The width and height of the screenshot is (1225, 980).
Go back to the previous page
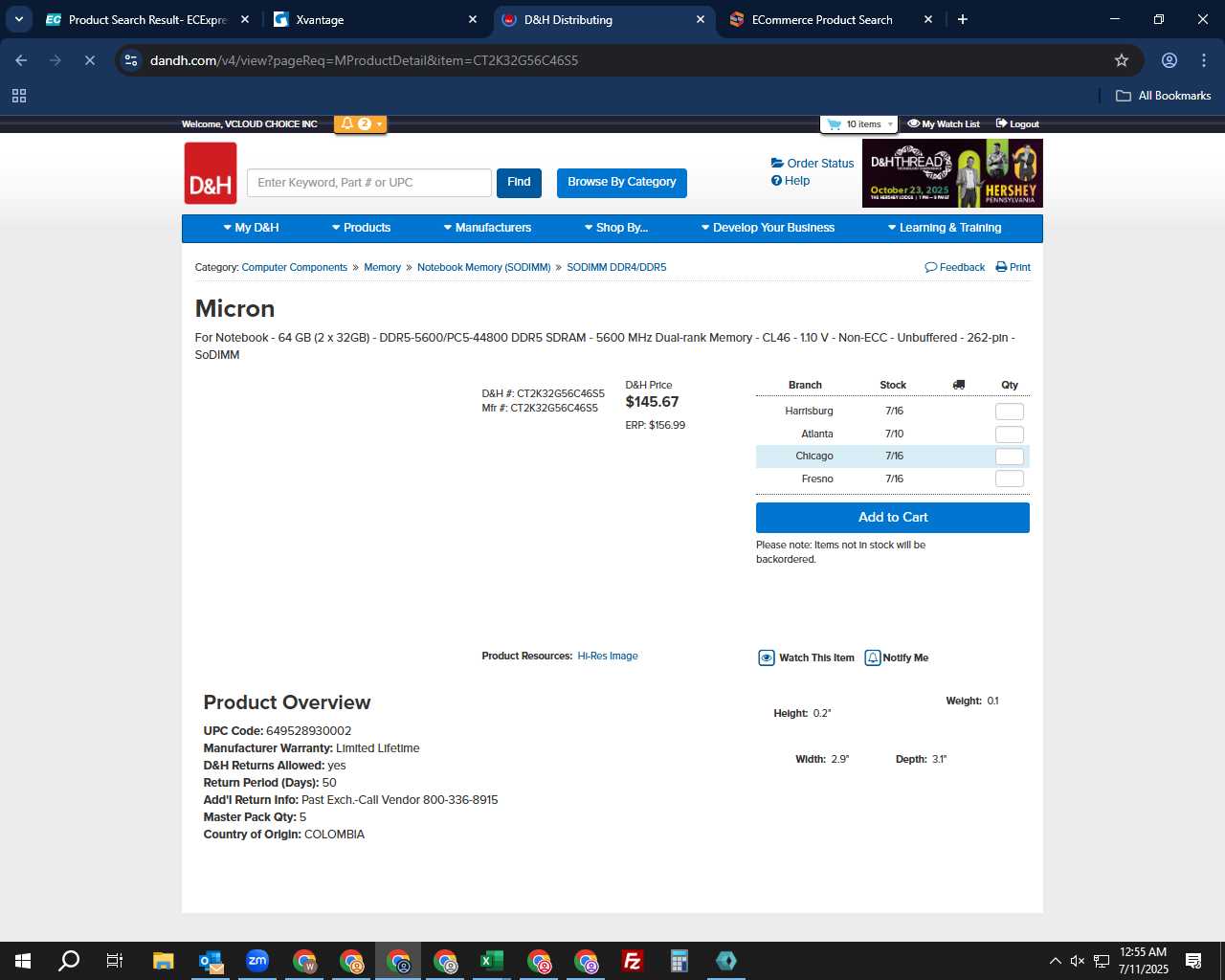(x=21, y=60)
